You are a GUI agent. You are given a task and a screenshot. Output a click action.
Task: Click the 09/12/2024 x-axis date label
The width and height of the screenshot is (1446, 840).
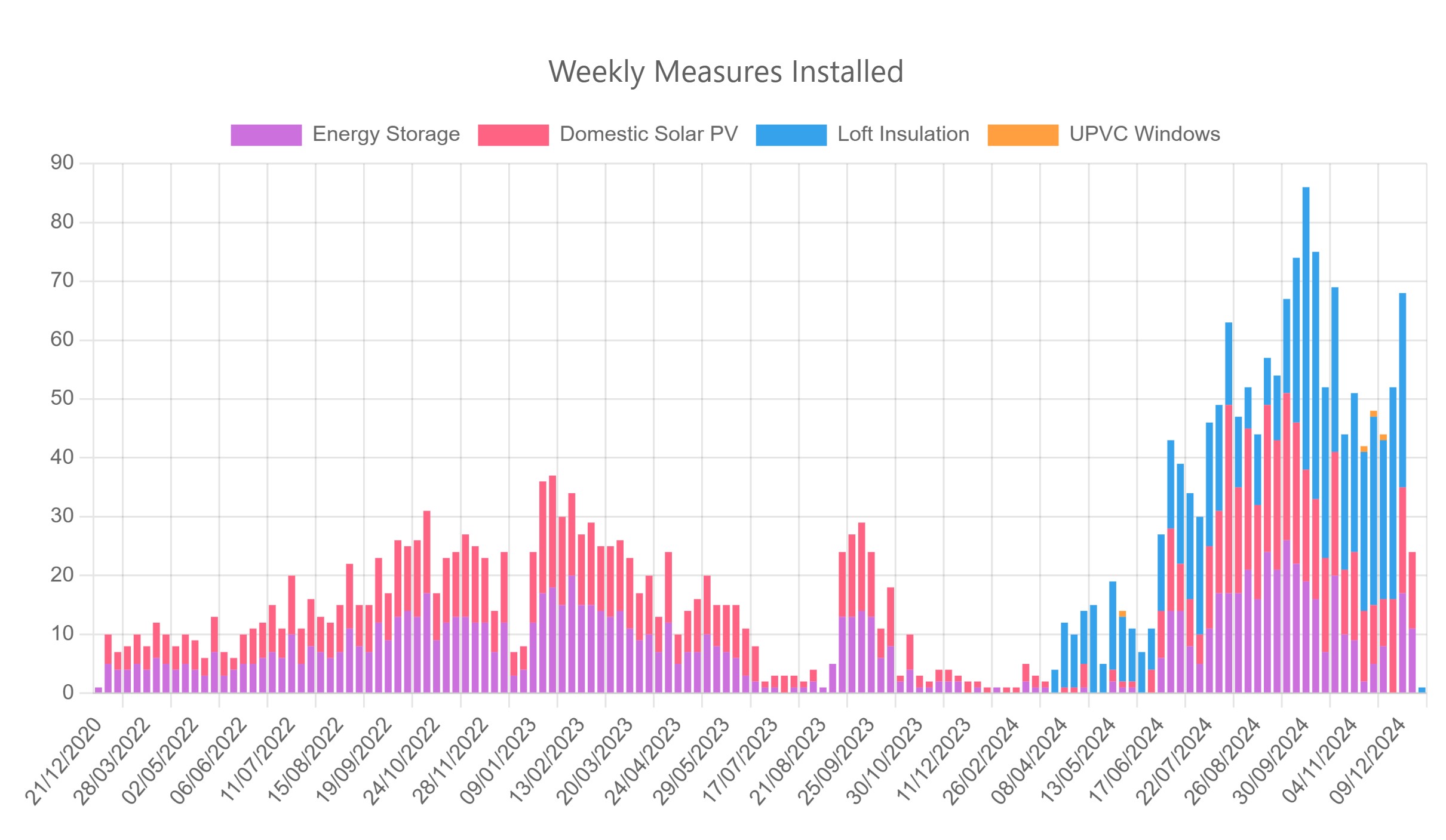pyautogui.click(x=1368, y=761)
